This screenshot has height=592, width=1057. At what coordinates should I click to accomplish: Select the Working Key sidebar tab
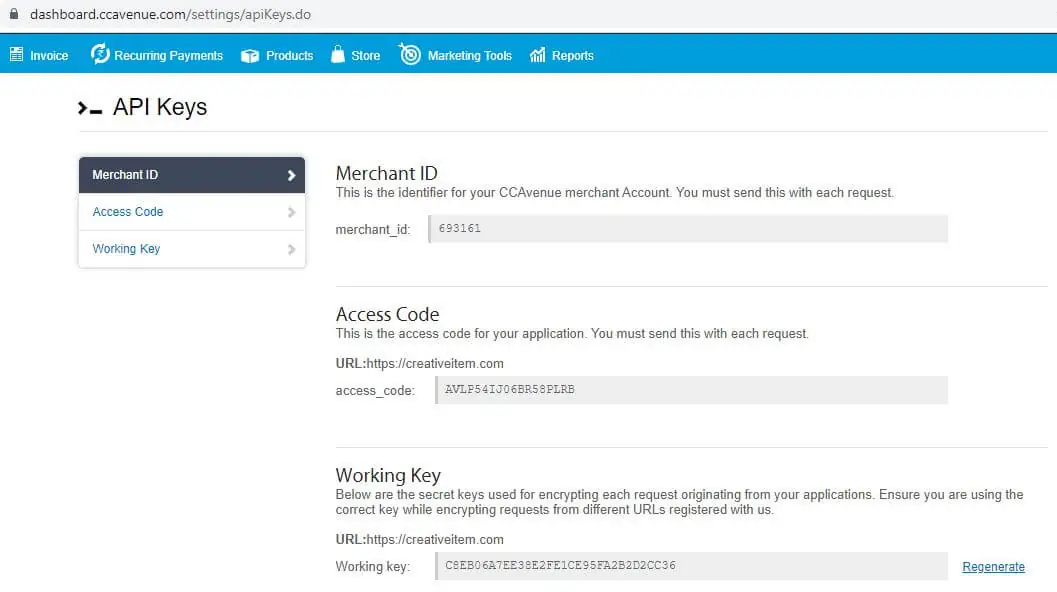point(126,249)
